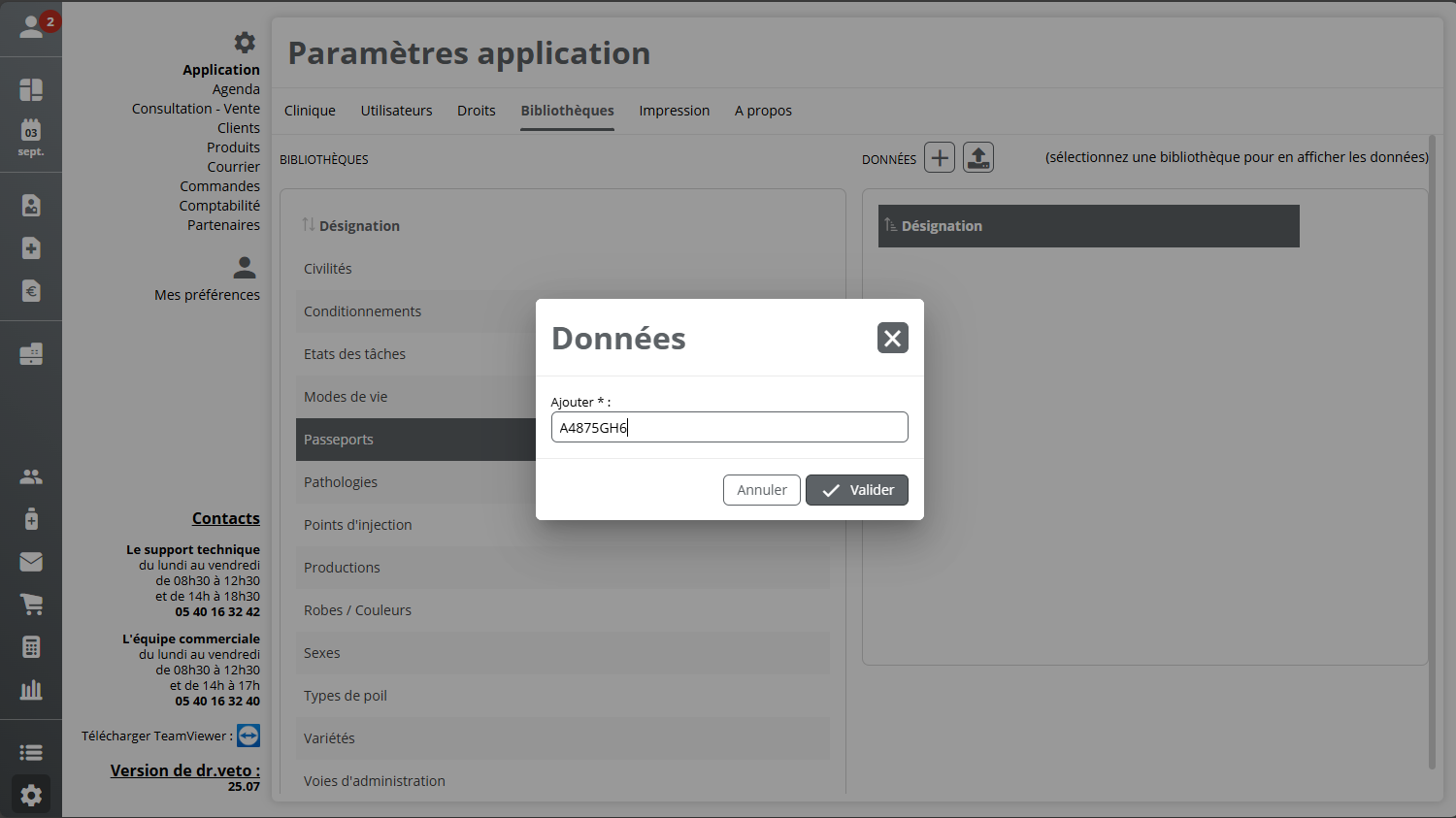Click the upload icon next to DONNÉES
This screenshot has width=1456, height=818.
tap(977, 157)
